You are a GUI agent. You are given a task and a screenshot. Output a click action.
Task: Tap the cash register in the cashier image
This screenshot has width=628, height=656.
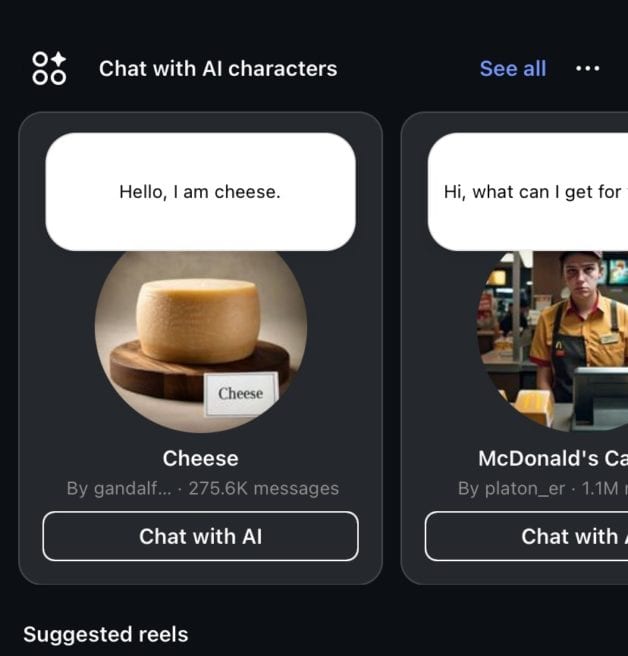(601, 397)
